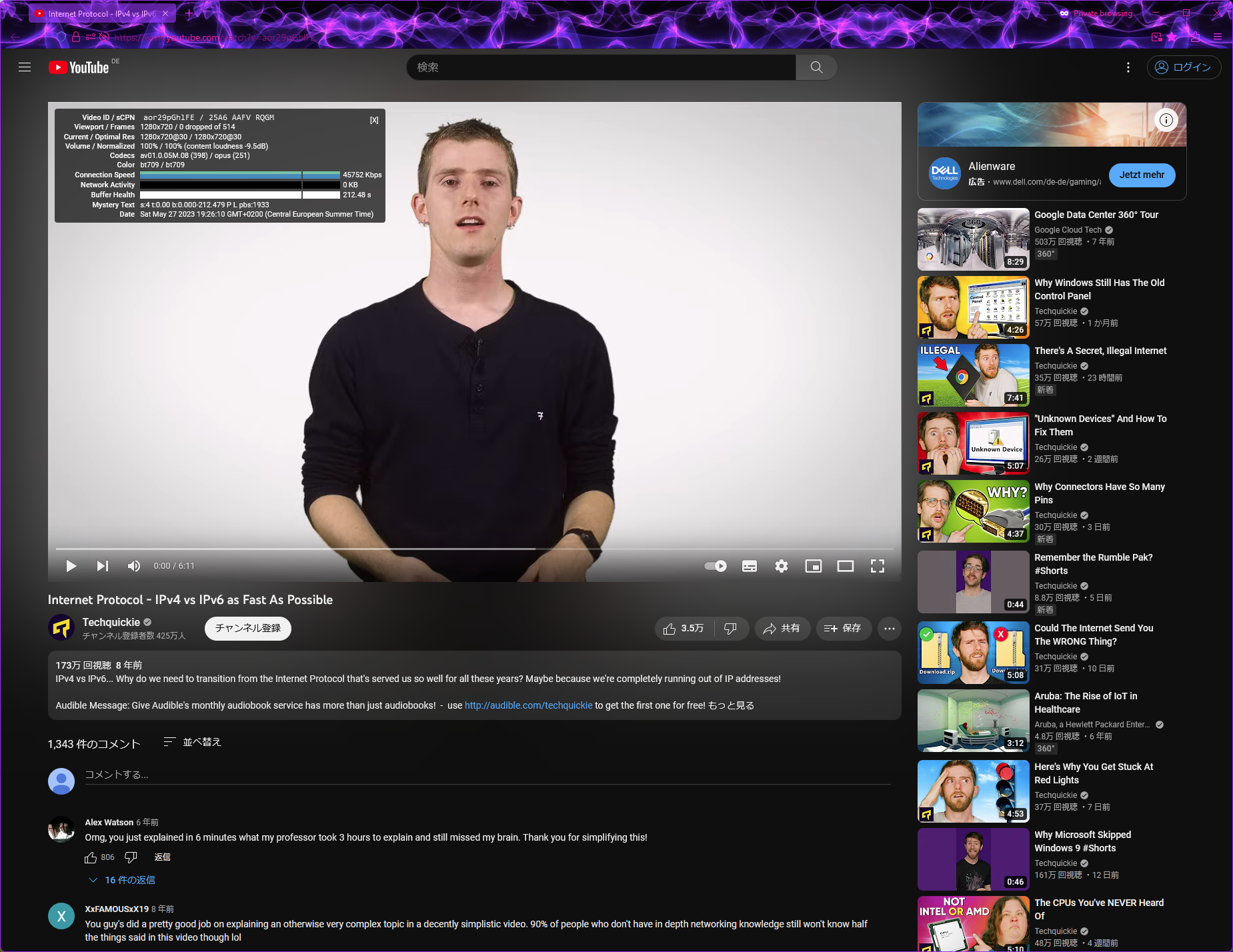
Task: Close the stats for nerds panel
Action: pyautogui.click(x=374, y=120)
